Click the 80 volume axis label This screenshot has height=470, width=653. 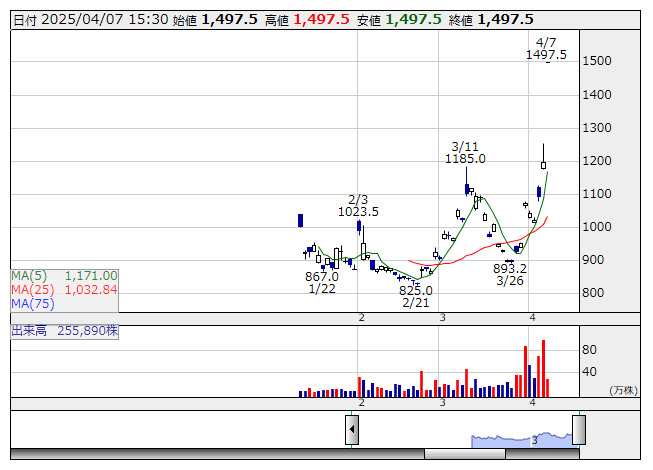click(x=589, y=350)
